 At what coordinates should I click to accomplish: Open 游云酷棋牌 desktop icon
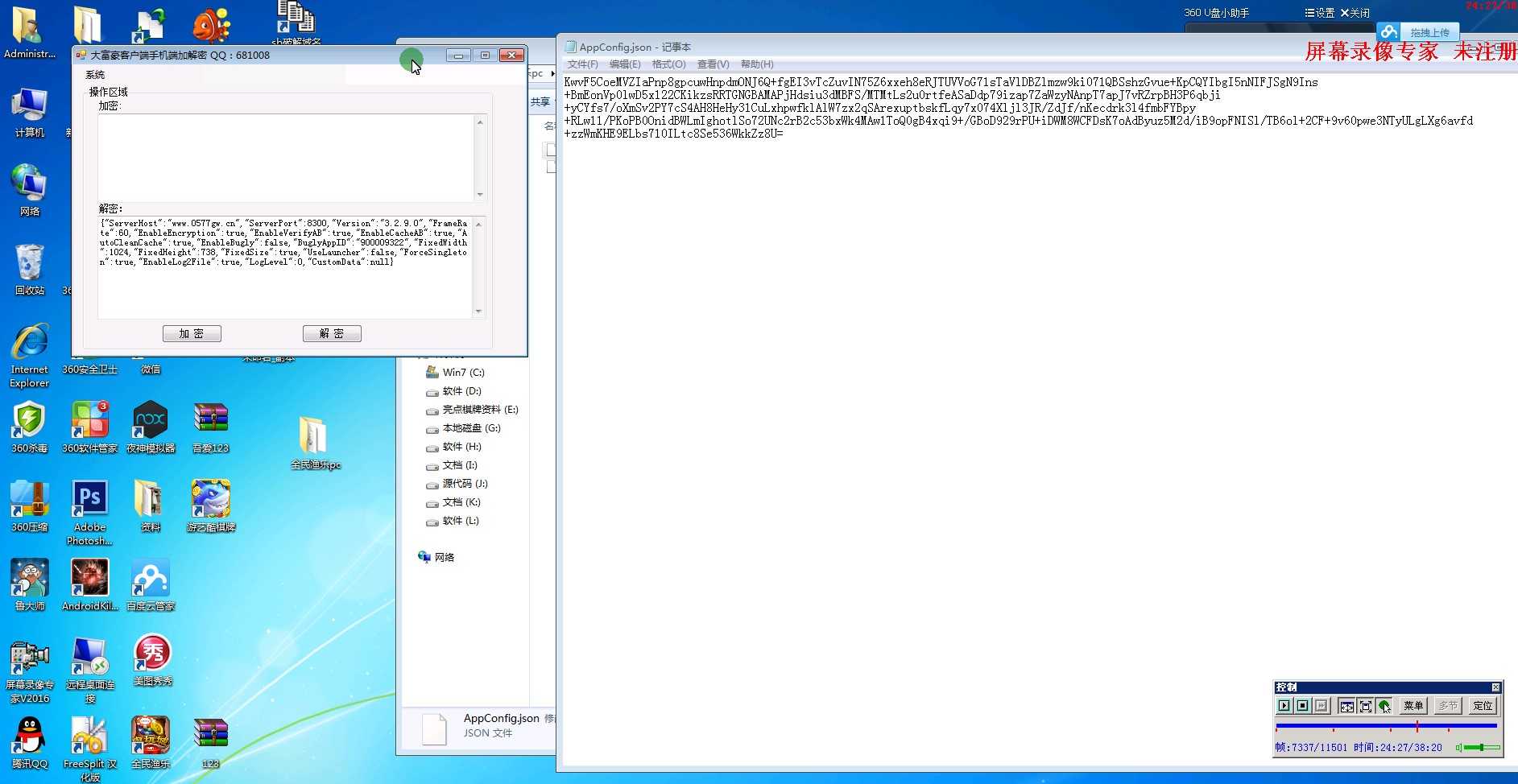[211, 506]
